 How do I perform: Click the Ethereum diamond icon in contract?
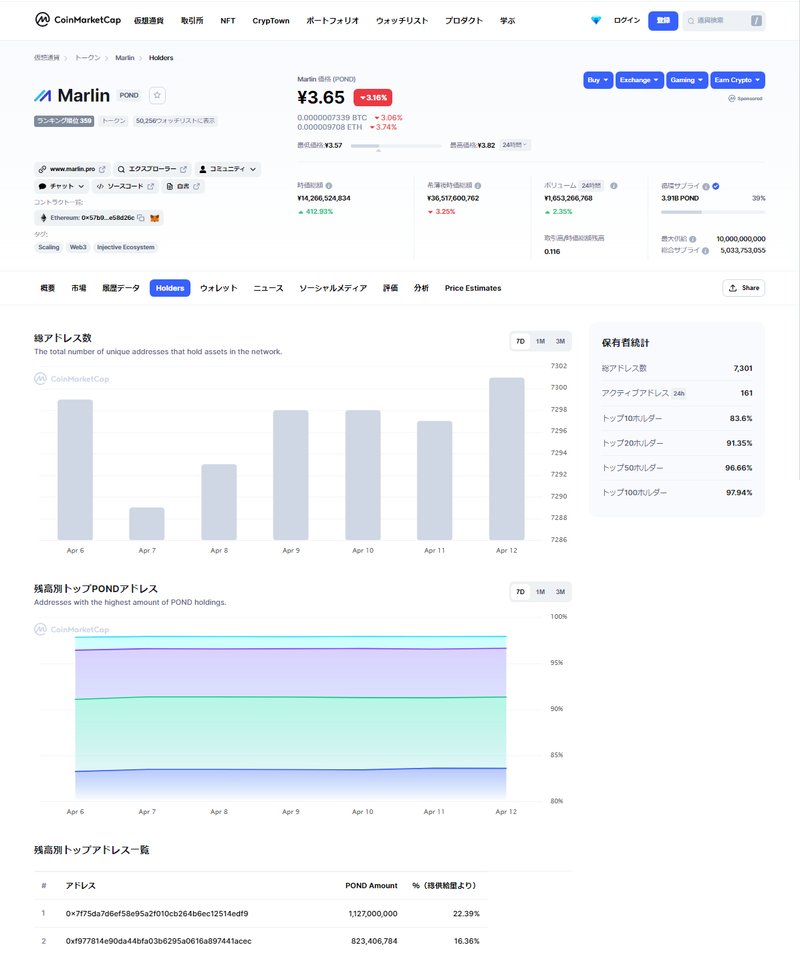point(43,218)
